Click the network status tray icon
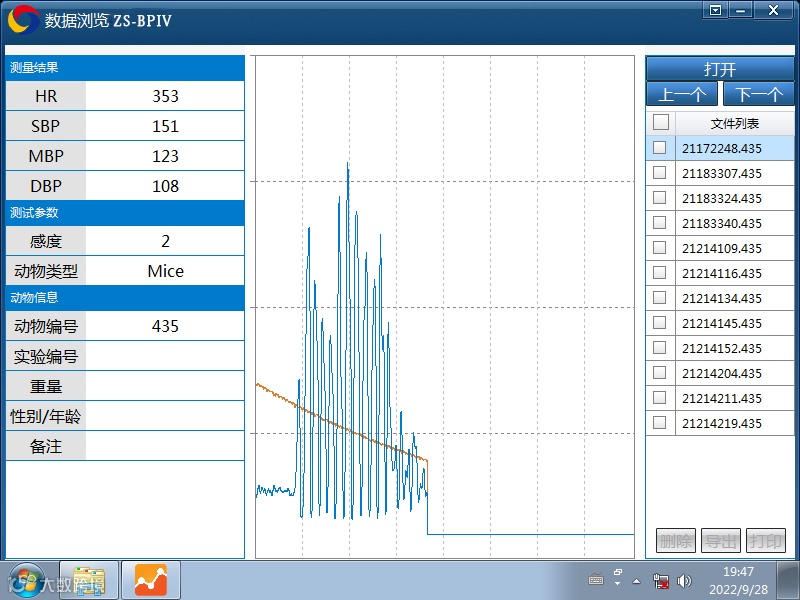 pos(661,581)
